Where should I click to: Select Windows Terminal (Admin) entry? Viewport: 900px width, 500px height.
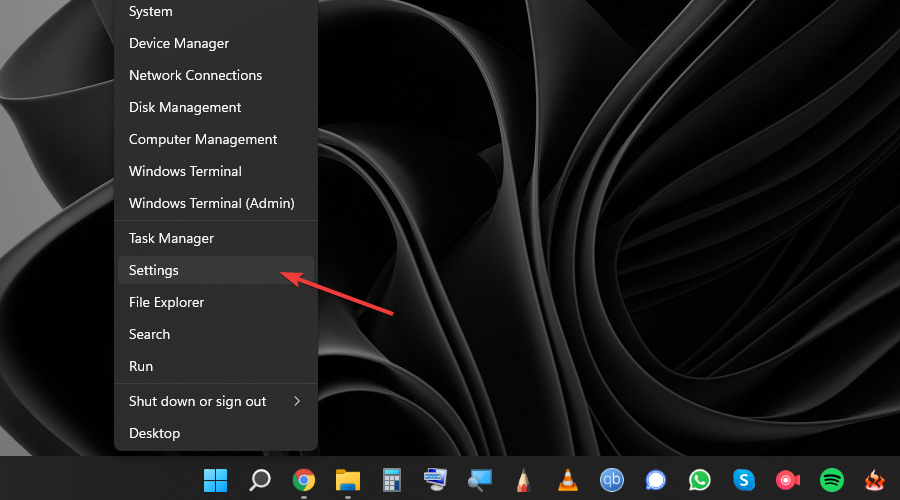tap(211, 203)
